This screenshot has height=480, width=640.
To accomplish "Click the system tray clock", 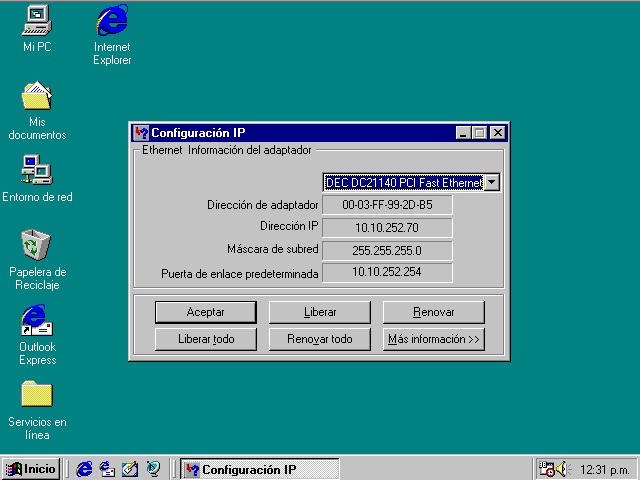I will pos(604,469).
